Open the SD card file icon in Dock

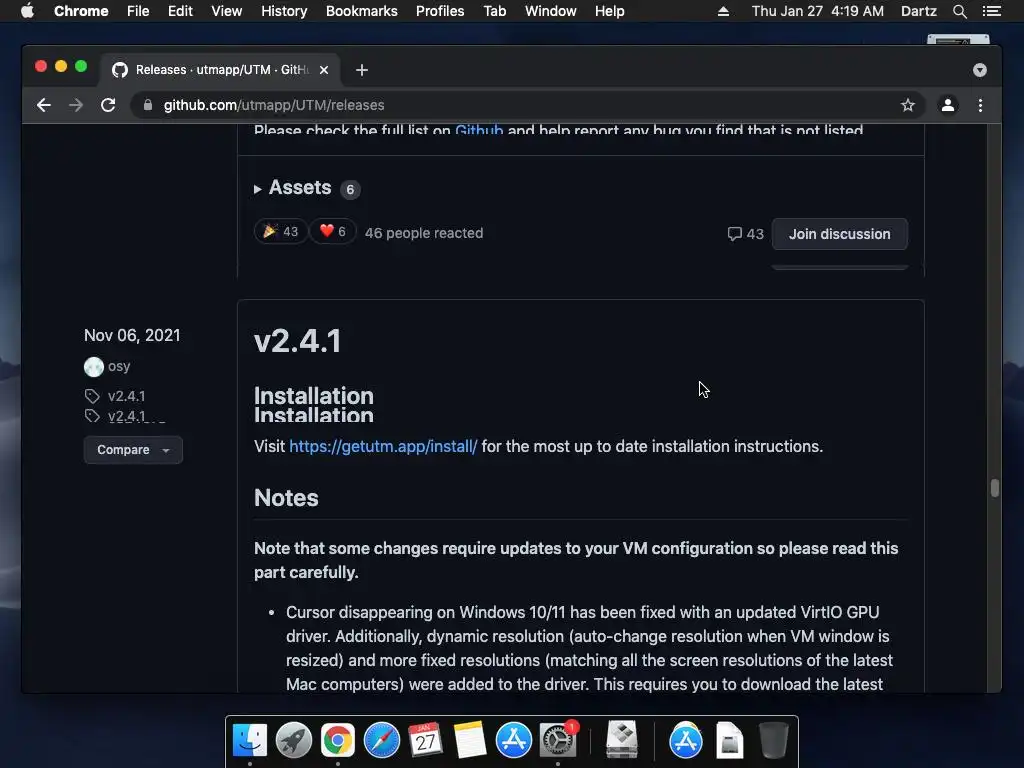[x=729, y=740]
